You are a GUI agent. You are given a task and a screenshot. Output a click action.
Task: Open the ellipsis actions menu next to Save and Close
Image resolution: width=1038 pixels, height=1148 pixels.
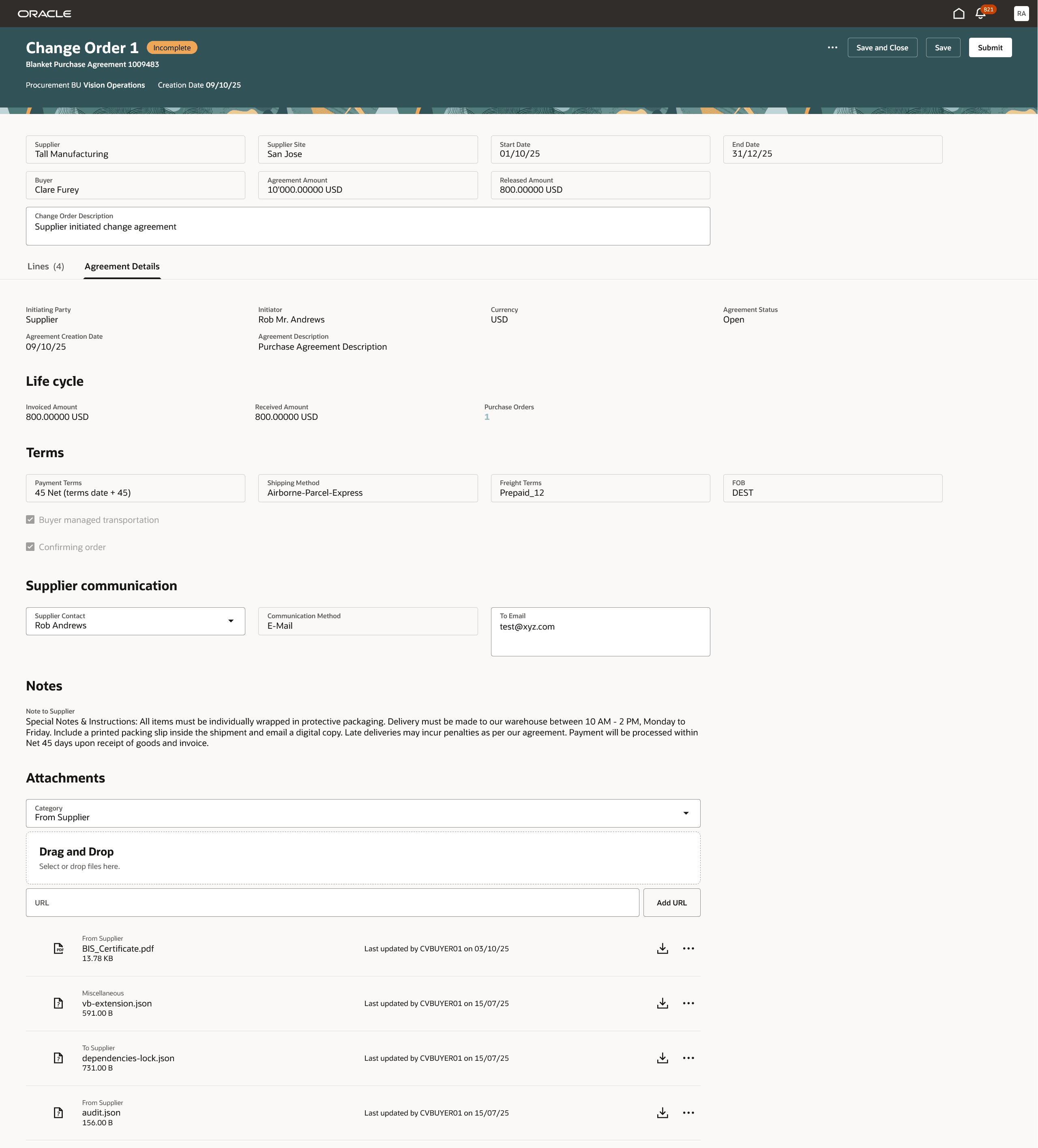832,47
